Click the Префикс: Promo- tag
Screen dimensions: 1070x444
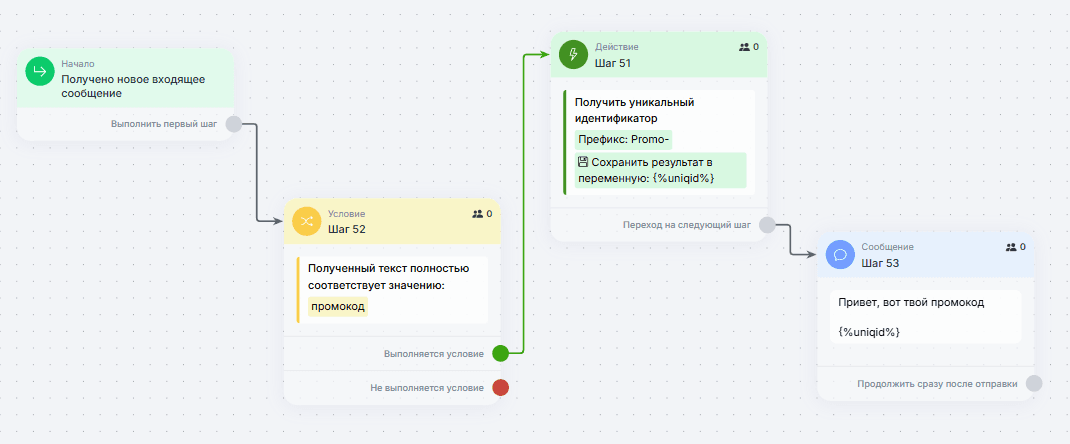coord(624,140)
